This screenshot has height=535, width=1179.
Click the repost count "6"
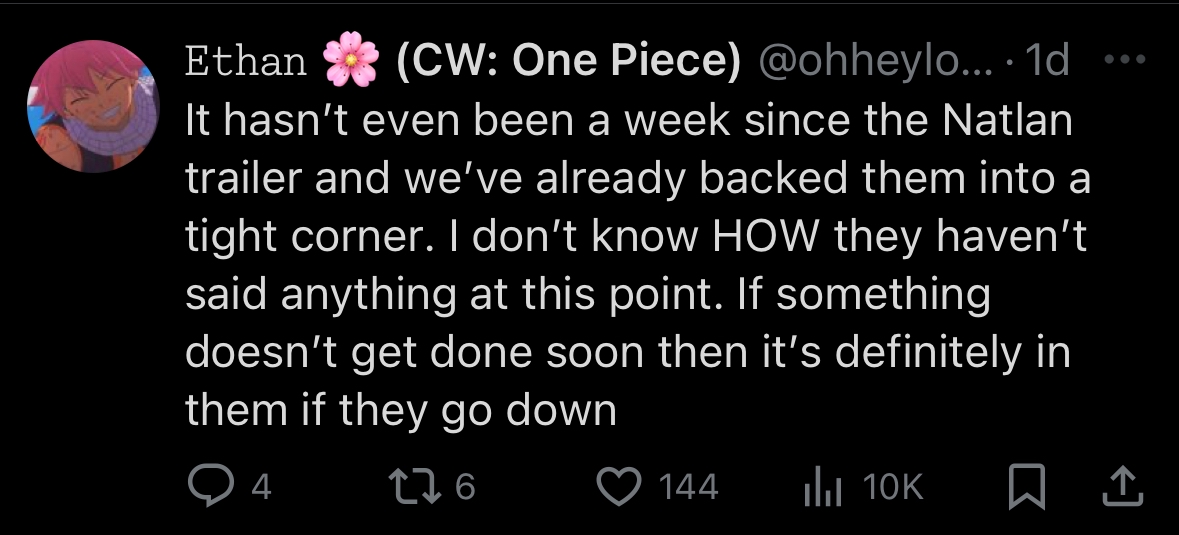[x=465, y=487]
